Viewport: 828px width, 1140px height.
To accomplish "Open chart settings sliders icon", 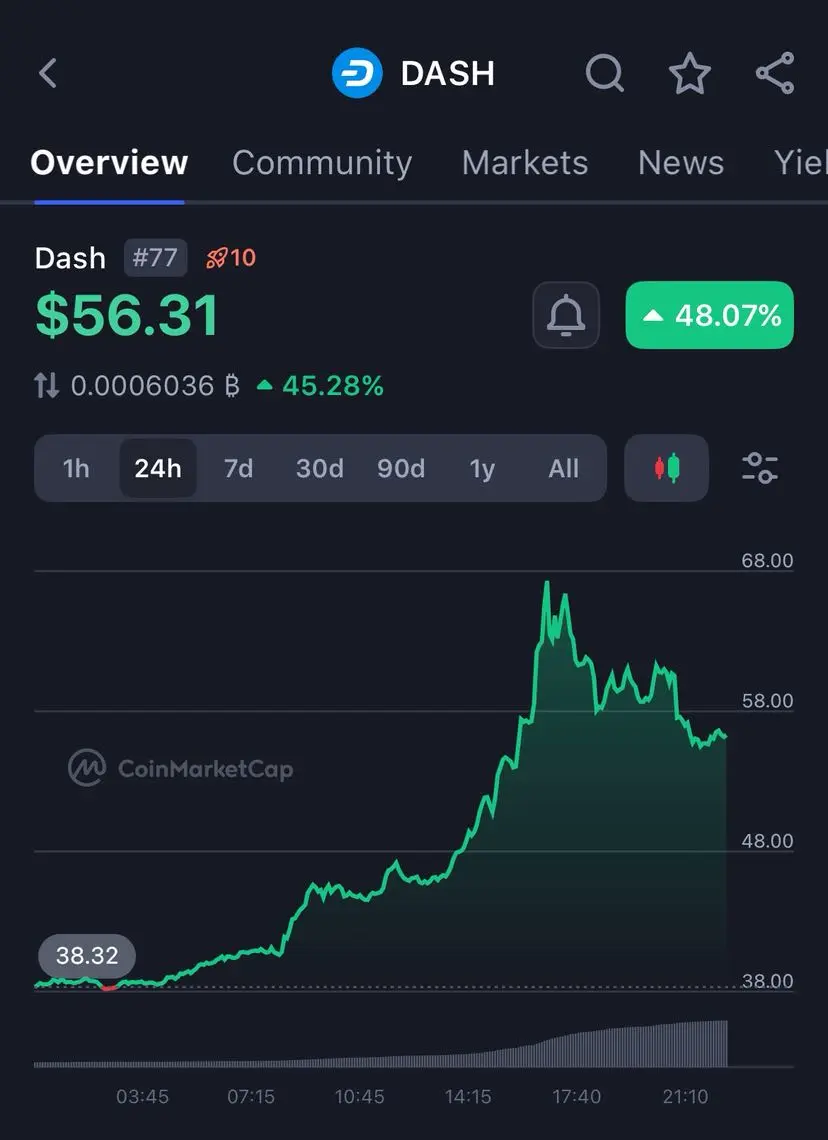I will point(760,468).
